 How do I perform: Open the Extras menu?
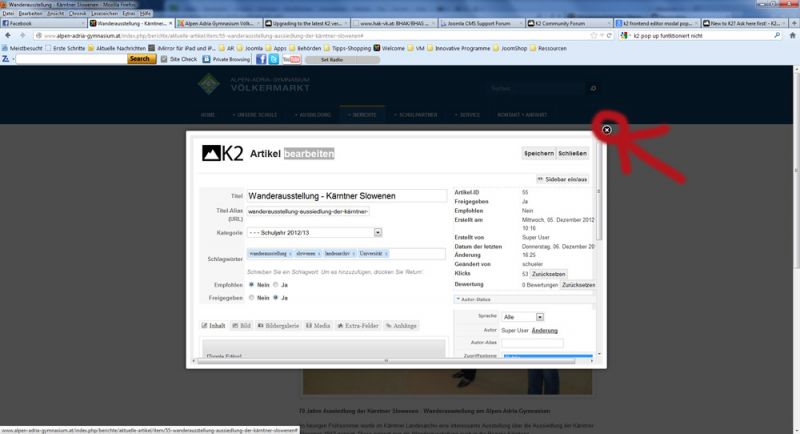pos(129,13)
